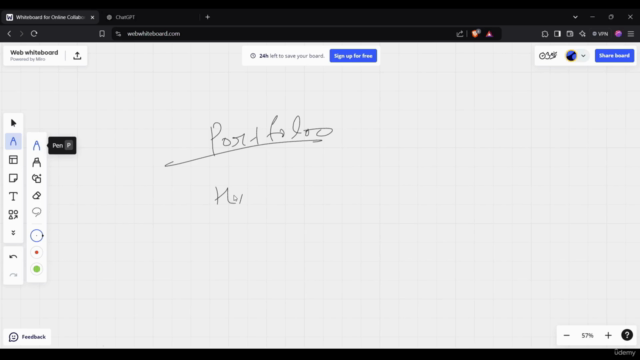
Task: Open Brave Rewards triangle icon
Action: [489, 34]
